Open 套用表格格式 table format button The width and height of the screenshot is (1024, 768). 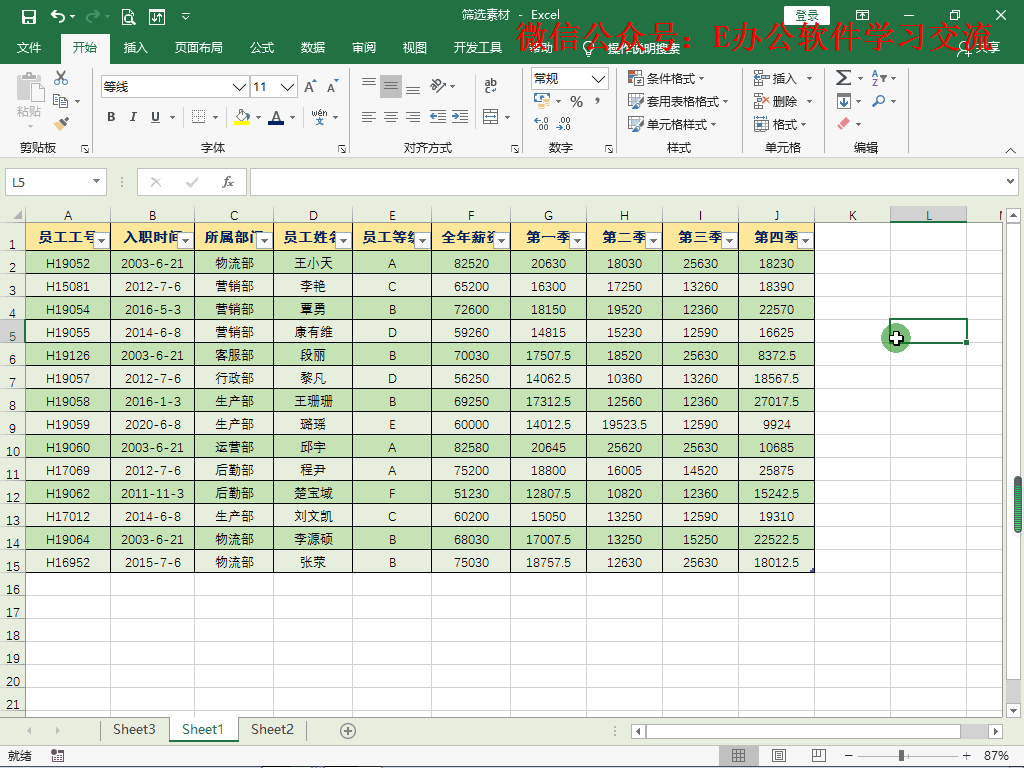pos(678,101)
